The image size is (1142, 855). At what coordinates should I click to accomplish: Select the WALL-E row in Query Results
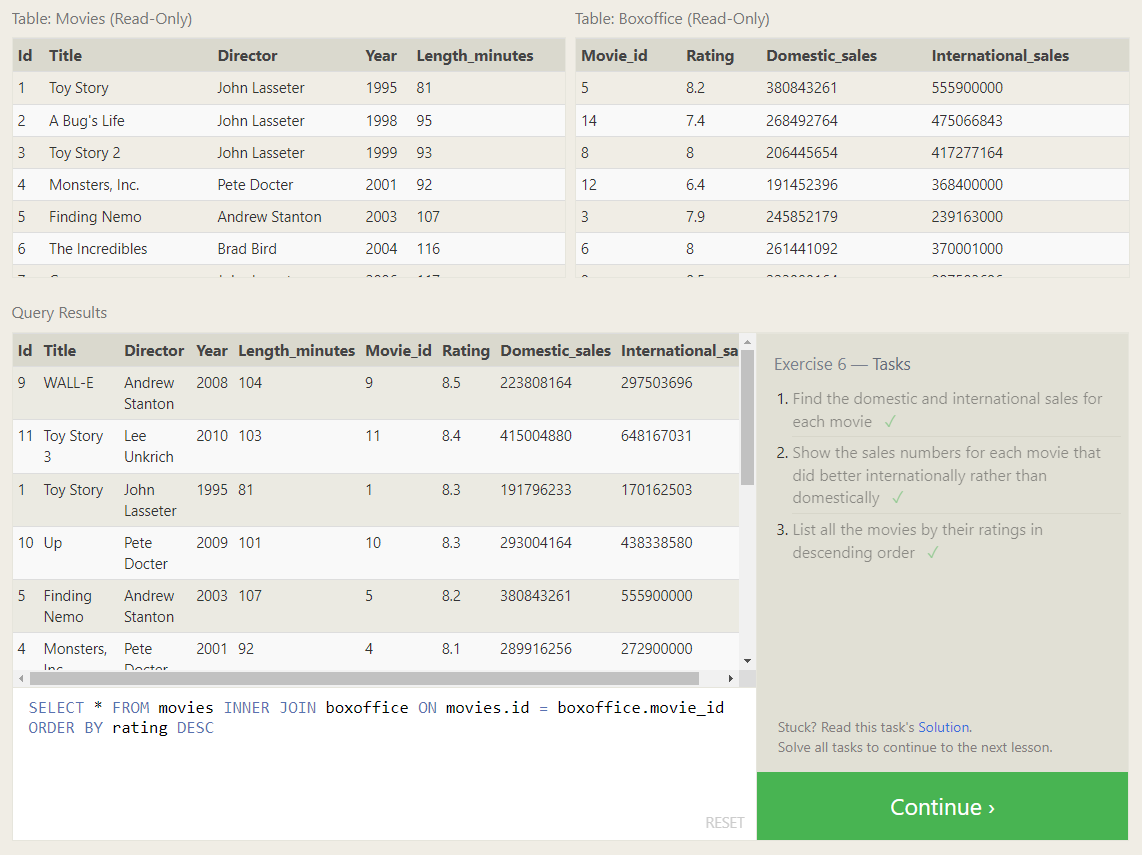(x=375, y=393)
